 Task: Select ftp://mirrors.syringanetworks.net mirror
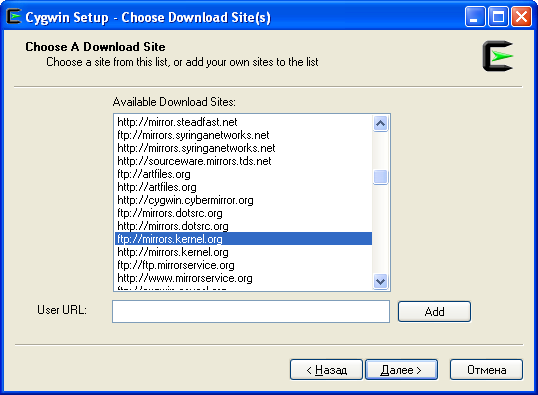coord(243,135)
